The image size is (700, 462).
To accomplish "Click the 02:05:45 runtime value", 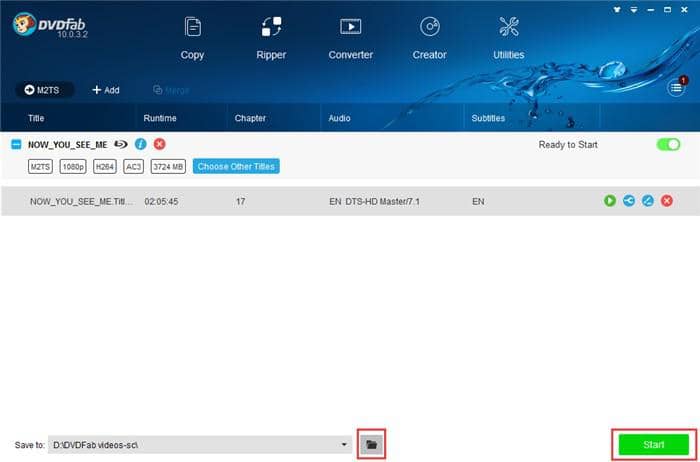I will (x=161, y=202).
